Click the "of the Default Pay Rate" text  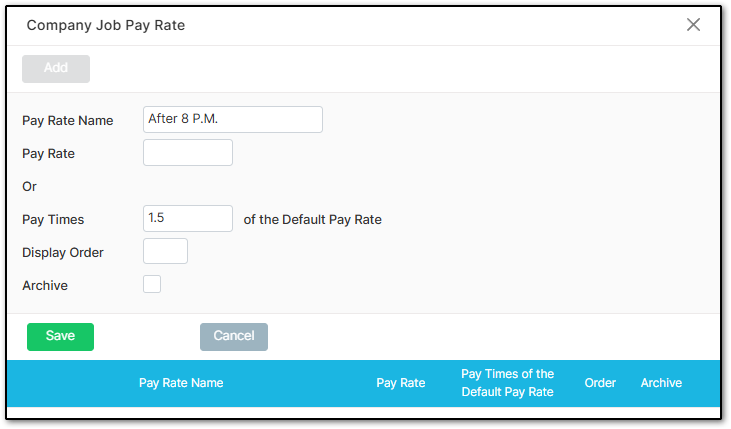tap(312, 220)
